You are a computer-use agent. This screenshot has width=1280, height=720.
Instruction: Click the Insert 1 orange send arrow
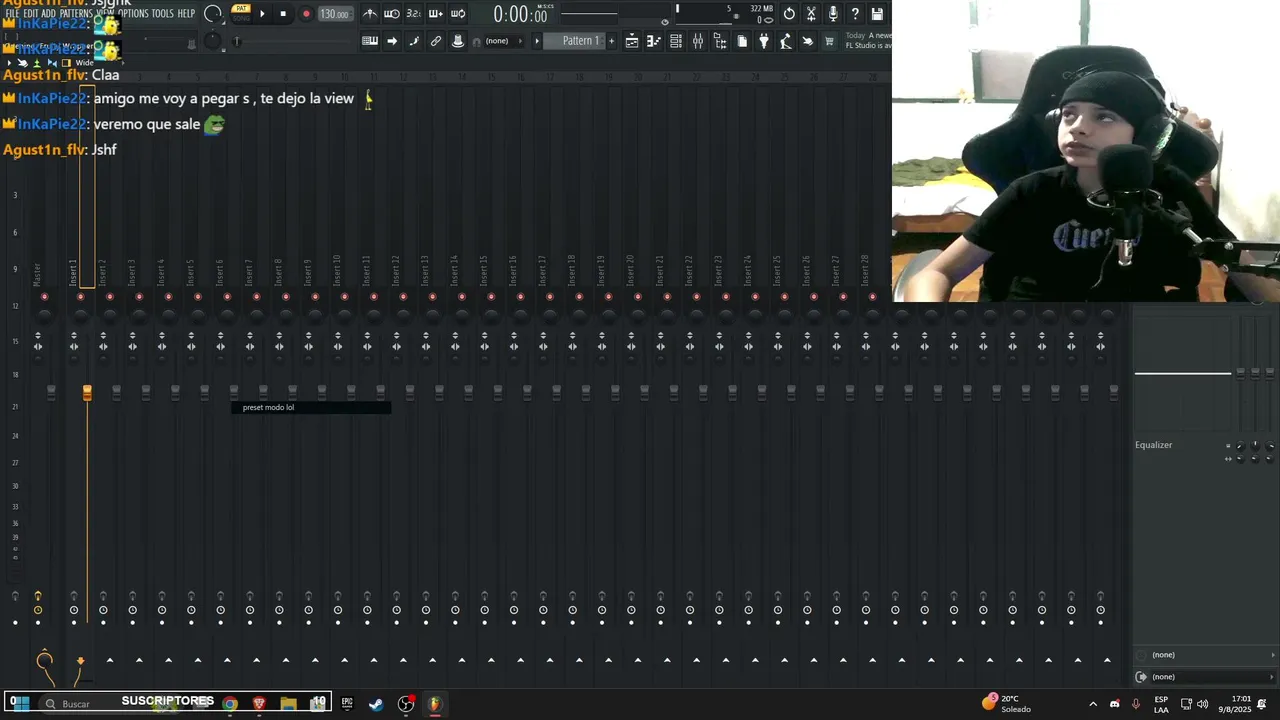[x=80, y=661]
